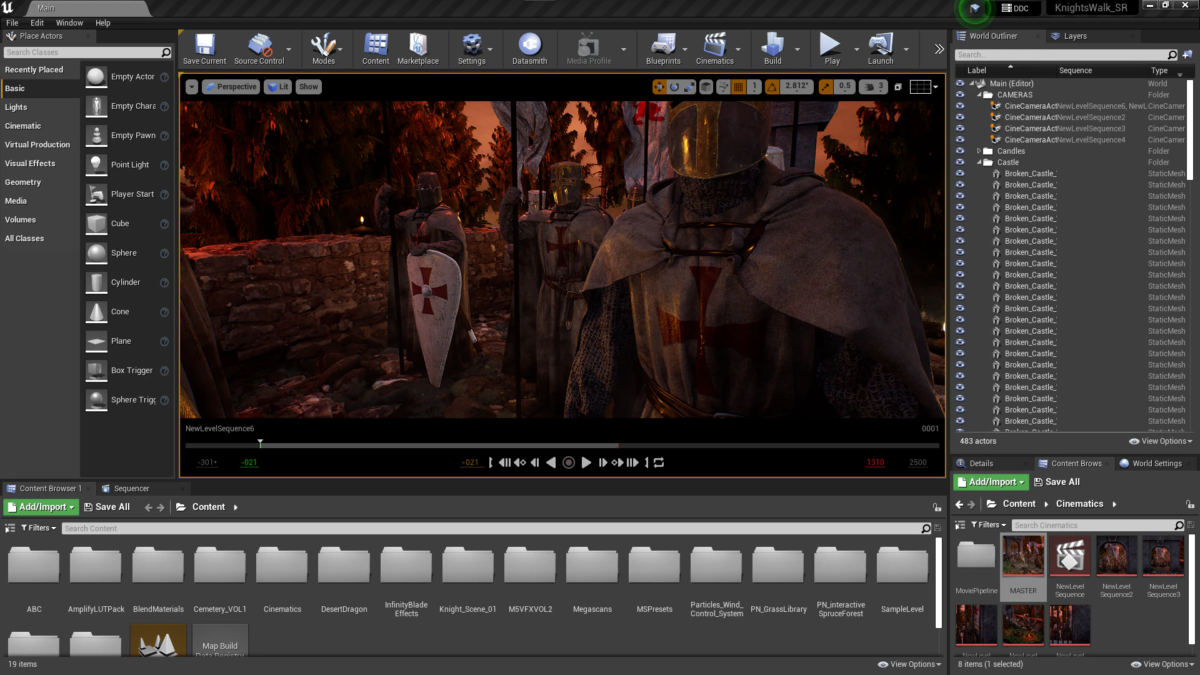
Task: Click the sequence play forward button
Action: (586, 462)
